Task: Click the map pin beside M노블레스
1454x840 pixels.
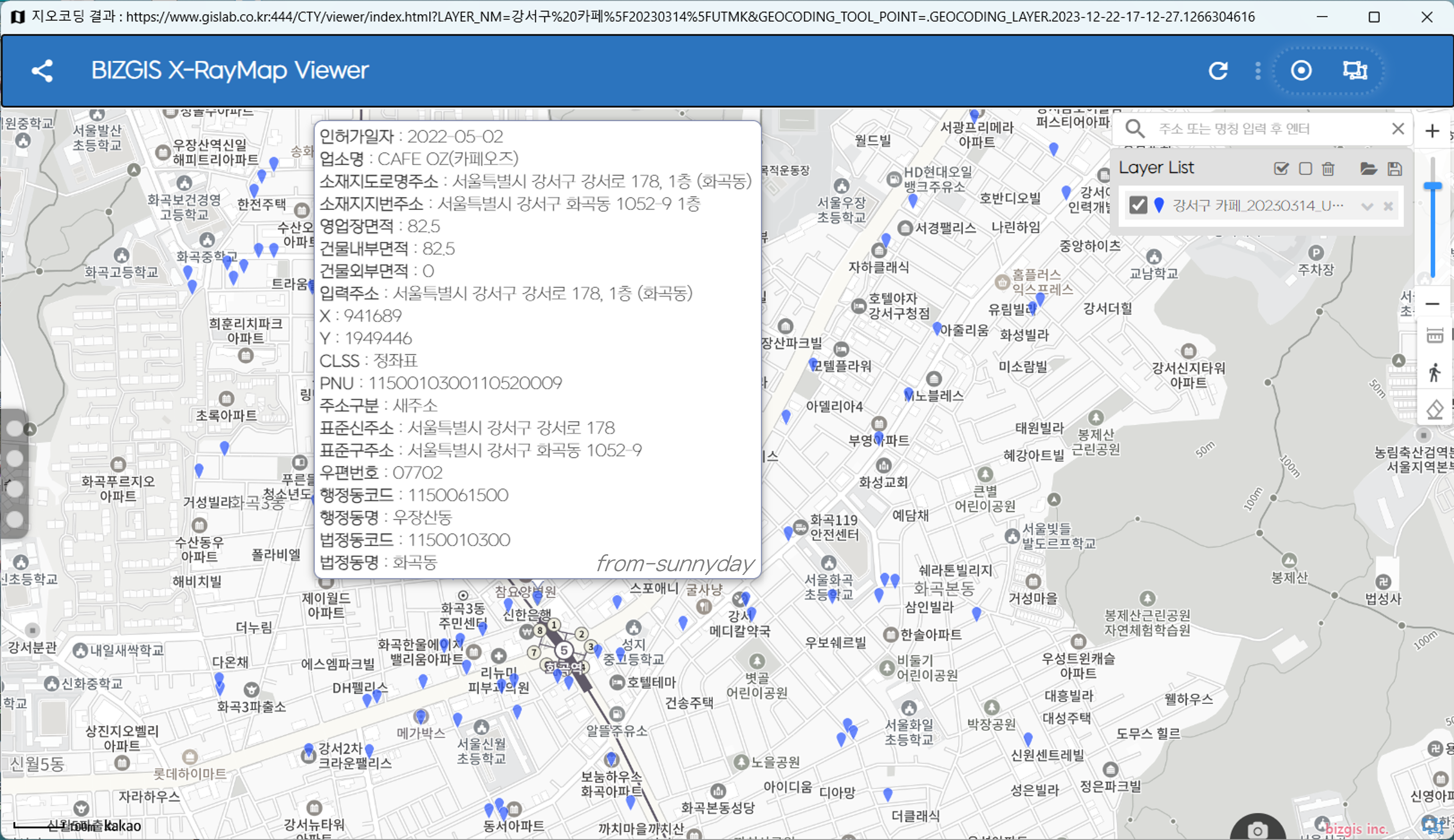Action: pos(909,395)
